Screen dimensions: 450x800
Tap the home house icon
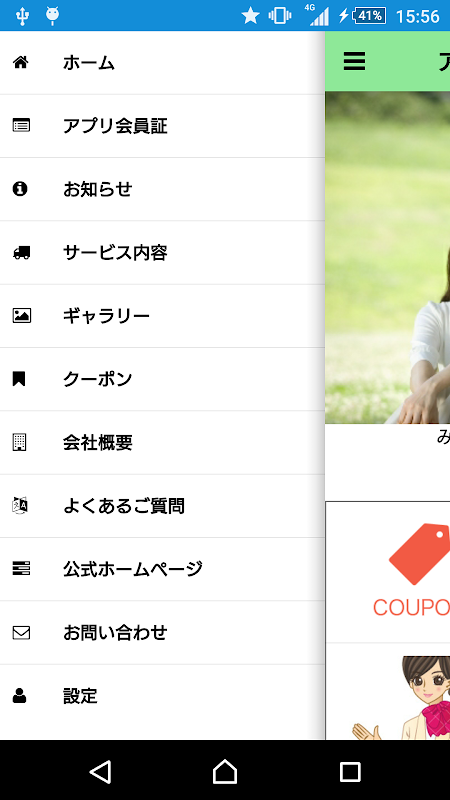point(20,63)
